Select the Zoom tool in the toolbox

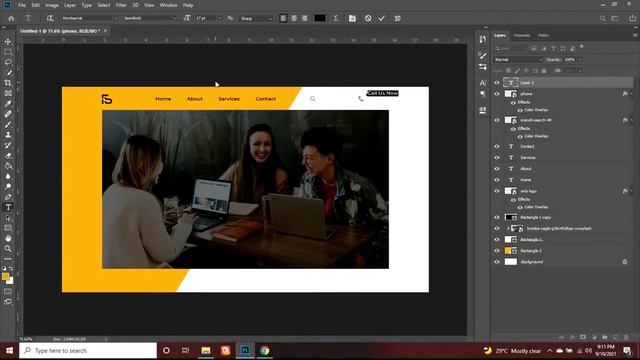pyautogui.click(x=8, y=249)
